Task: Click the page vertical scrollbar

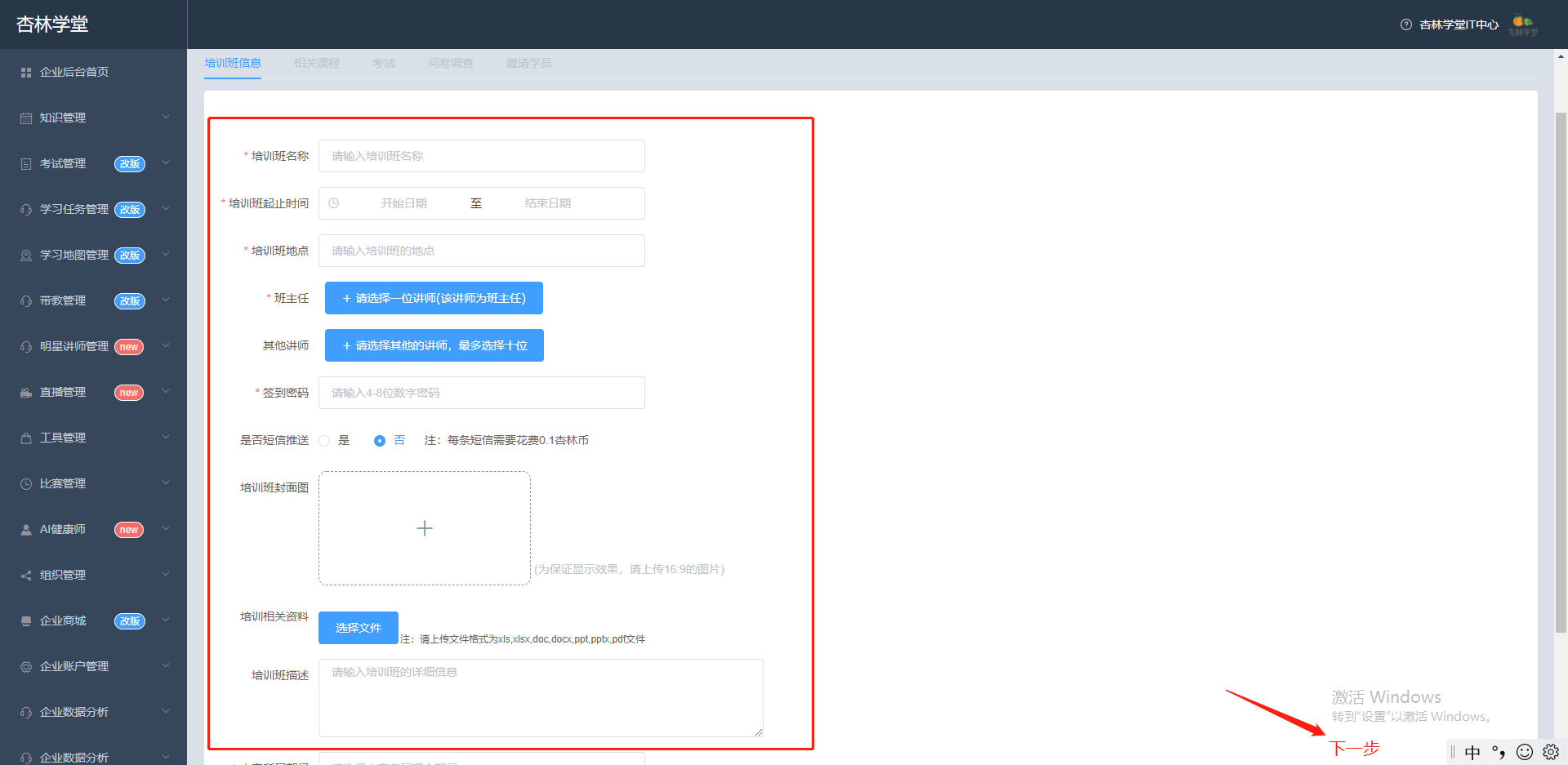Action: 1561,372
